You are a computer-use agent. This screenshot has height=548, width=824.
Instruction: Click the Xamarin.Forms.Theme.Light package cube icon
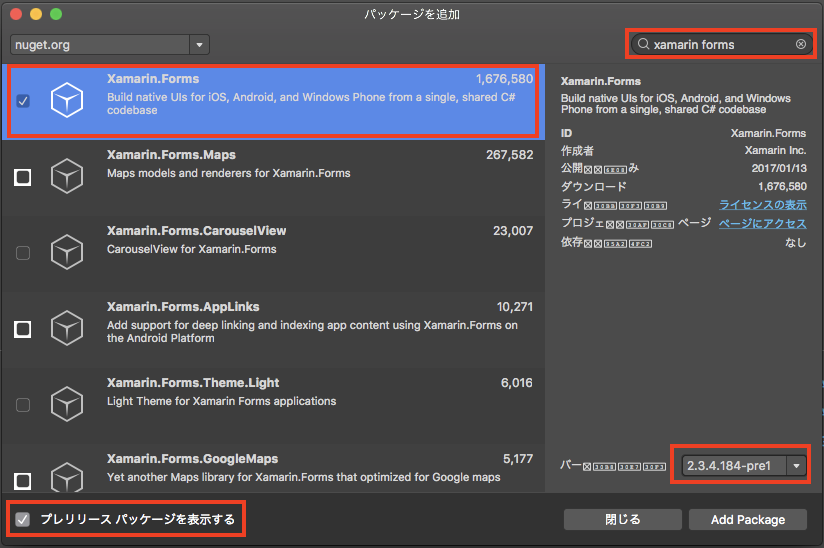click(67, 404)
